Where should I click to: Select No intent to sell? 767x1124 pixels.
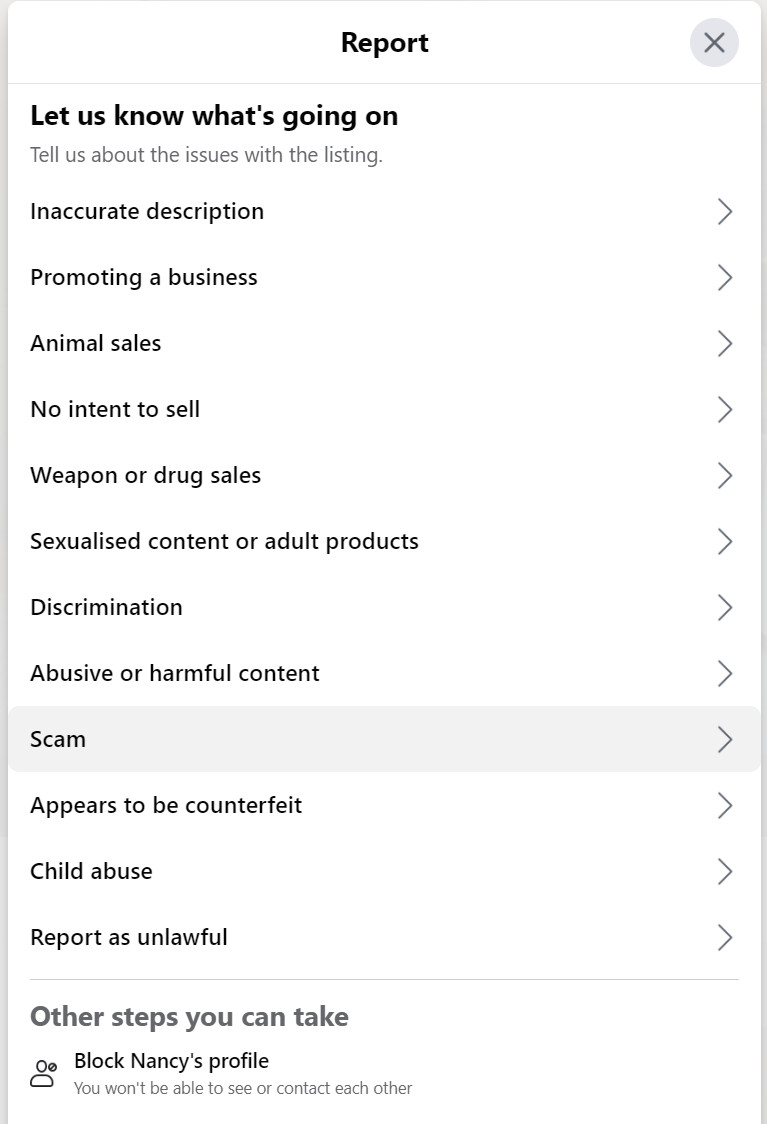[115, 410]
